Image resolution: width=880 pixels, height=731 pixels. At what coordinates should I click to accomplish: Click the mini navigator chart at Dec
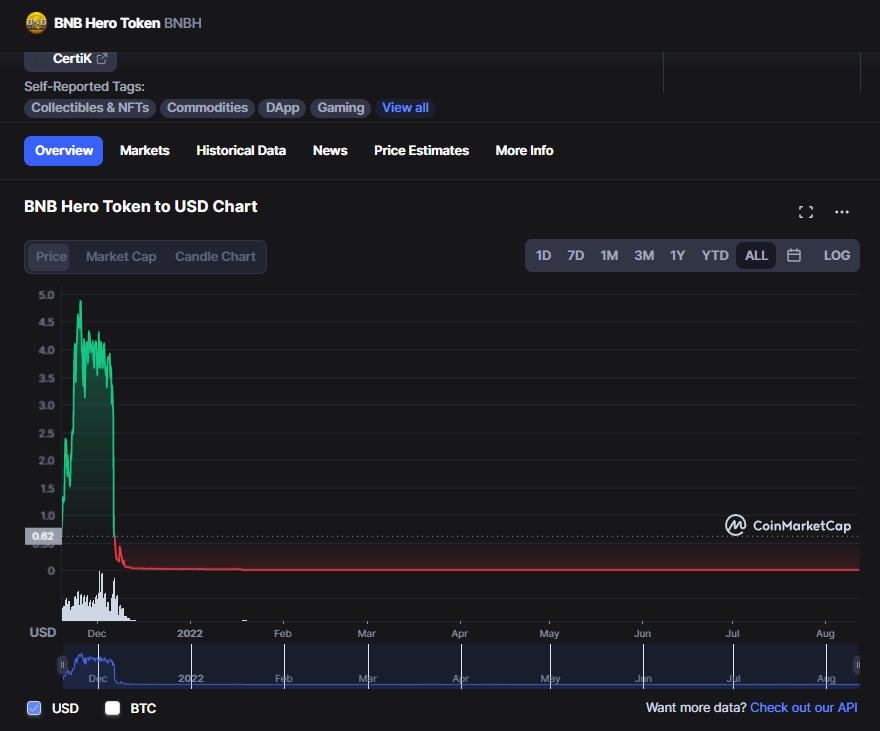pos(98,668)
